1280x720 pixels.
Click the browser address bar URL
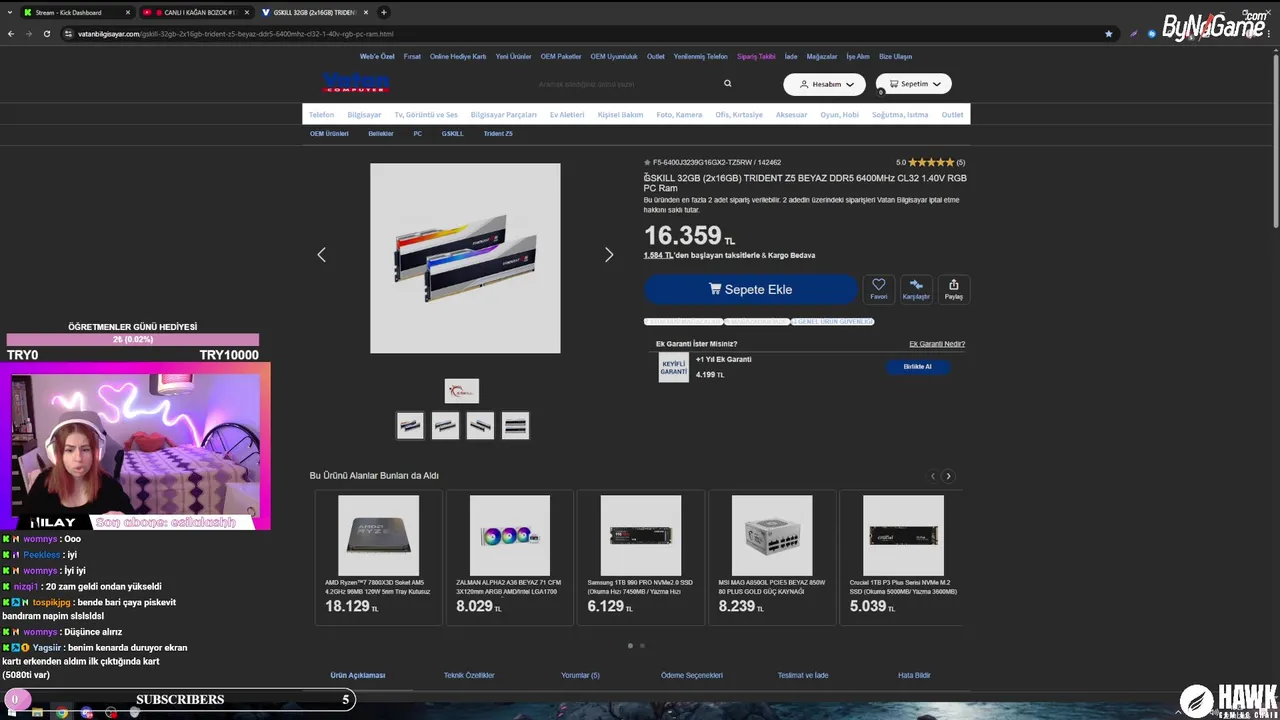point(235,34)
